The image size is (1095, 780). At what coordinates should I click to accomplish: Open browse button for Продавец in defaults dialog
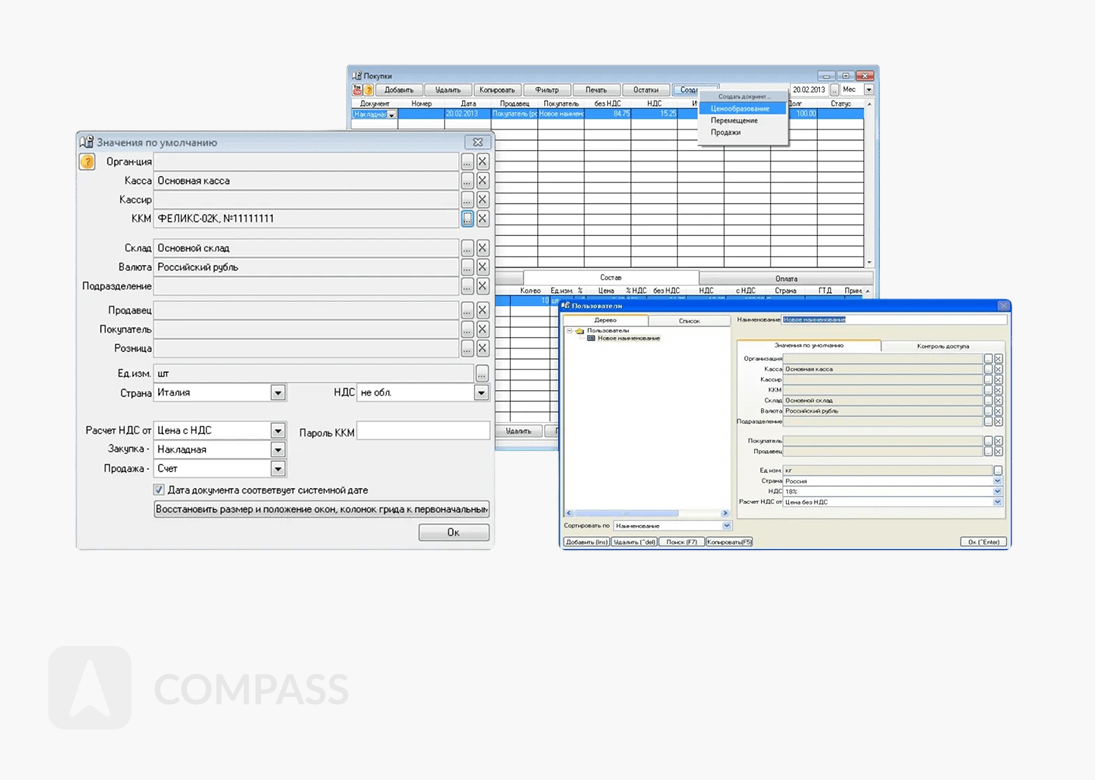point(467,311)
